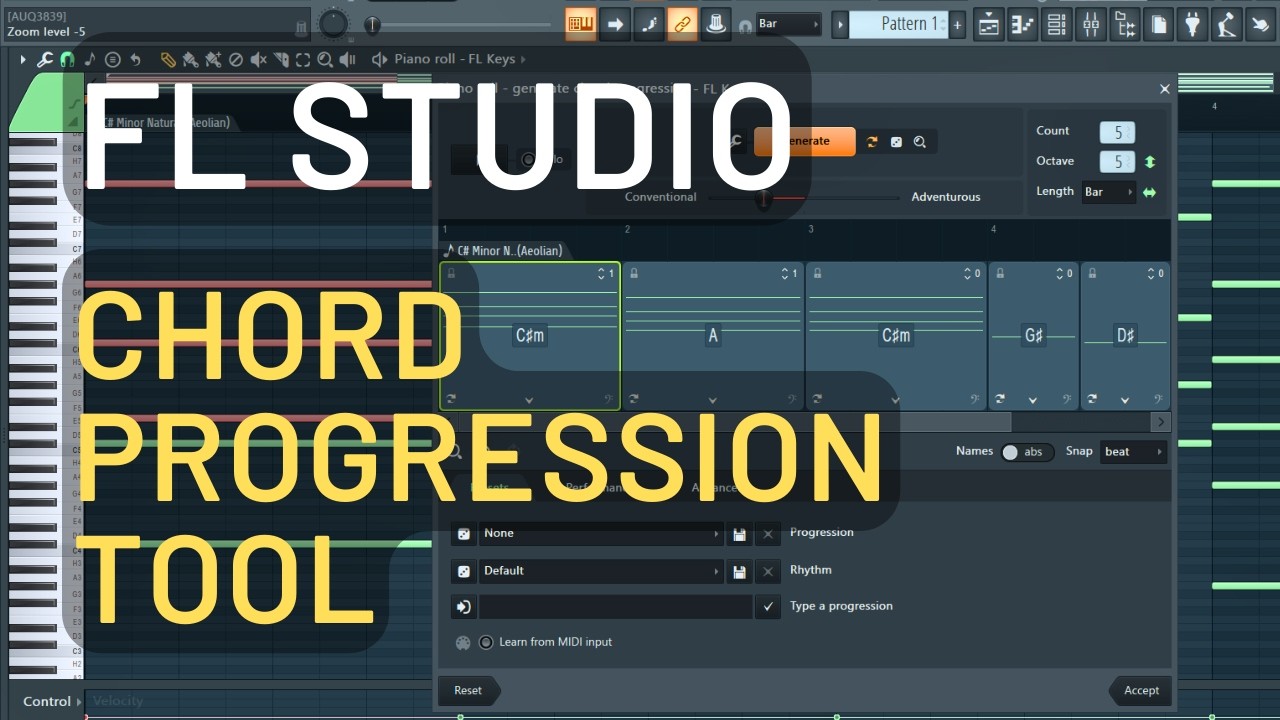Toggle the note/clip grouping link icon
This screenshot has width=1280, height=720.
pos(682,24)
